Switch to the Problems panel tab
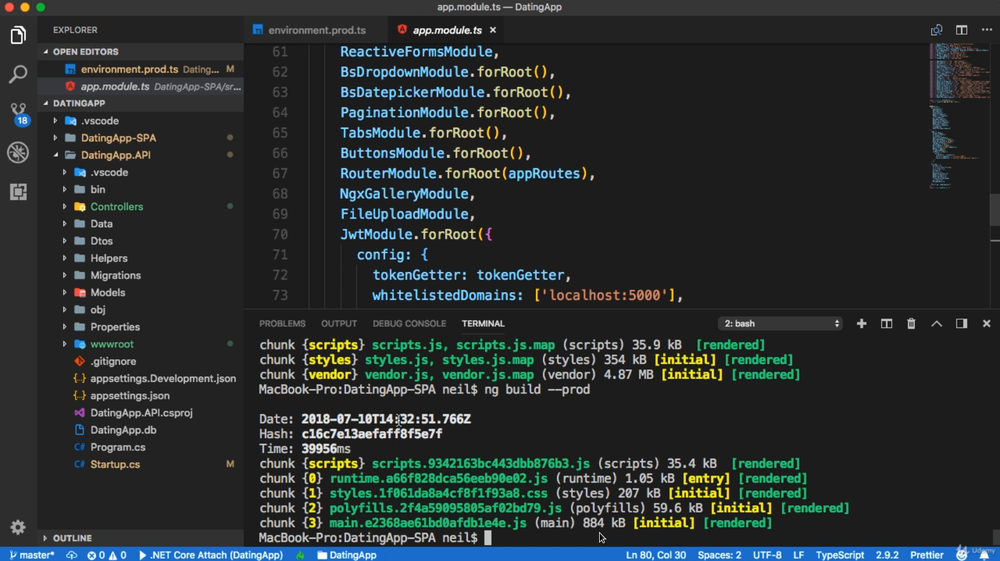This screenshot has width=1000, height=561. (282, 324)
